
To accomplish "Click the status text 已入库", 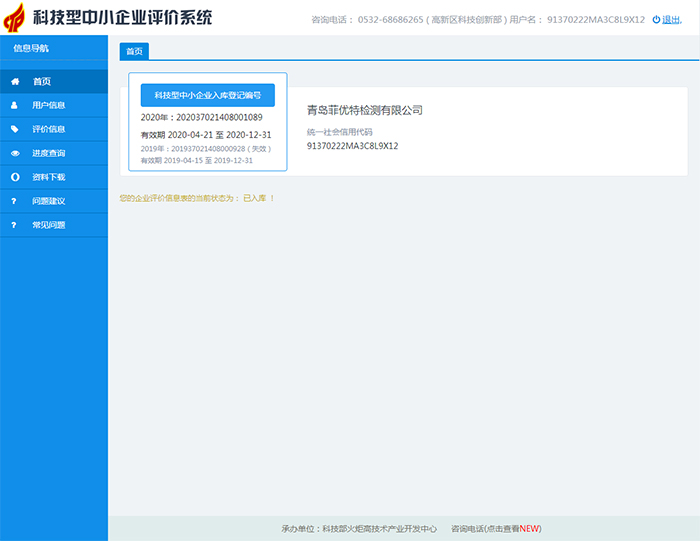I will click(x=254, y=198).
